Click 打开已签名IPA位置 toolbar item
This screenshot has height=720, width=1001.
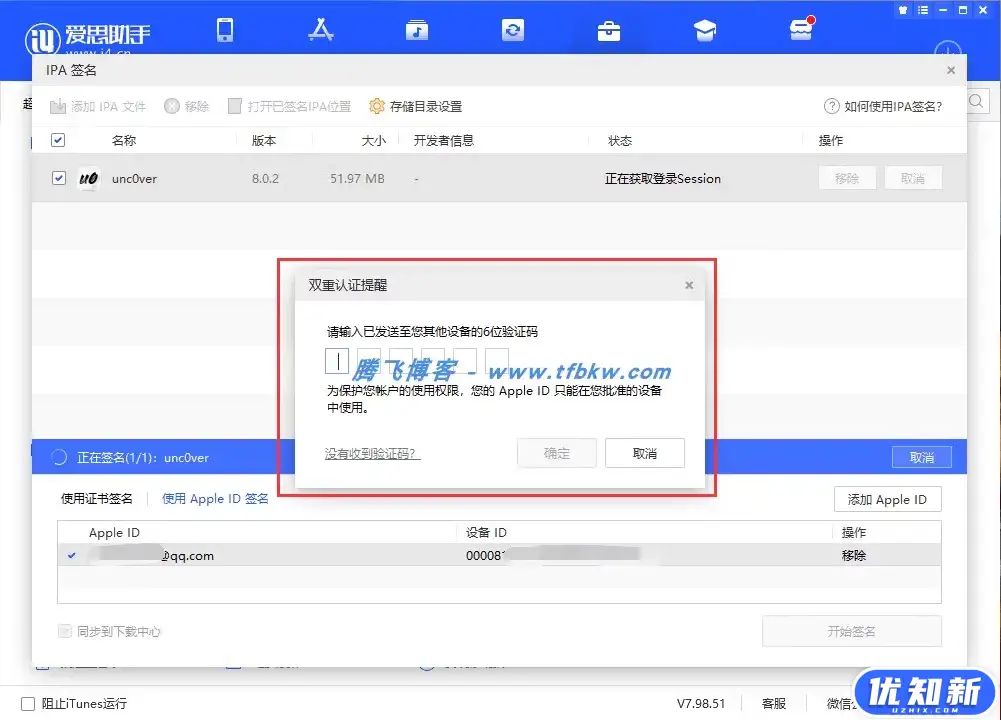(290, 106)
